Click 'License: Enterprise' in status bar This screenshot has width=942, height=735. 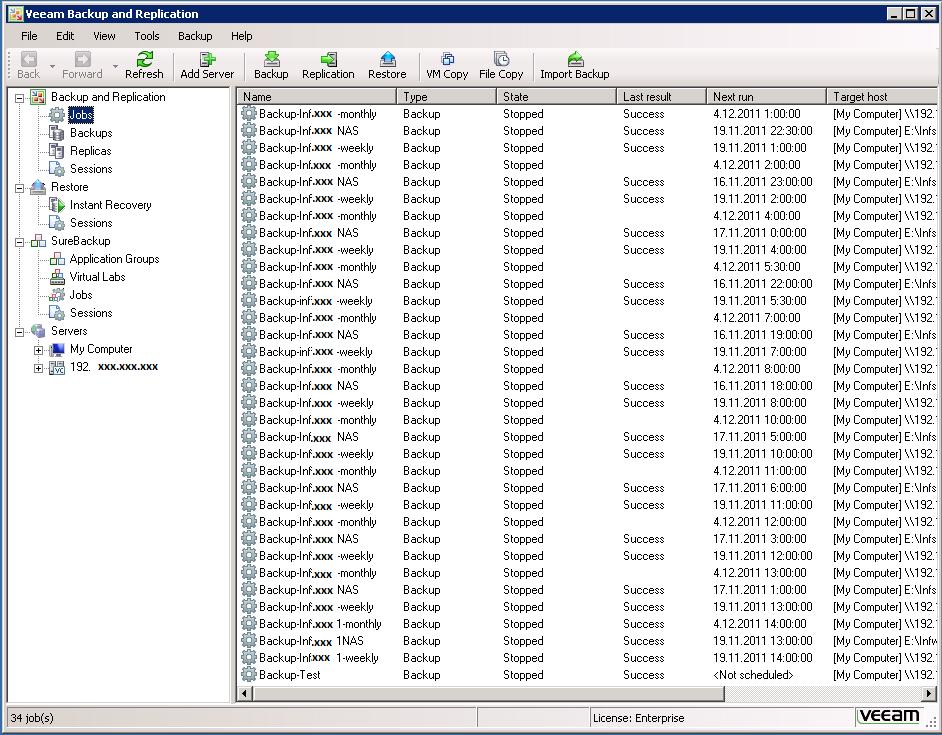click(x=638, y=718)
